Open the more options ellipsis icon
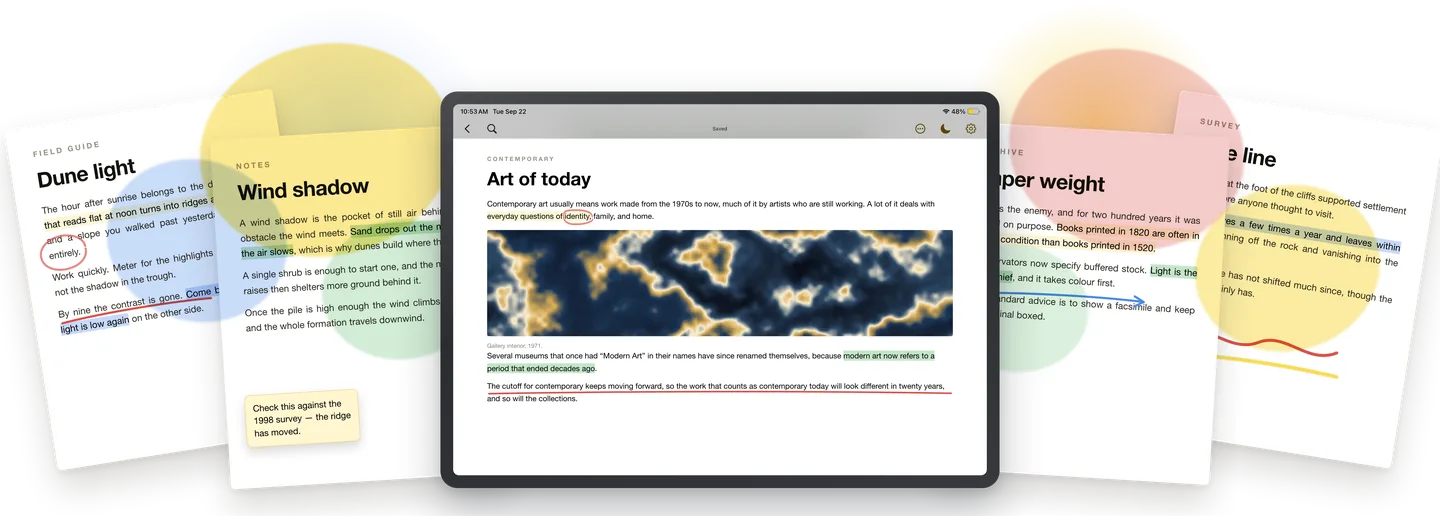 point(920,129)
